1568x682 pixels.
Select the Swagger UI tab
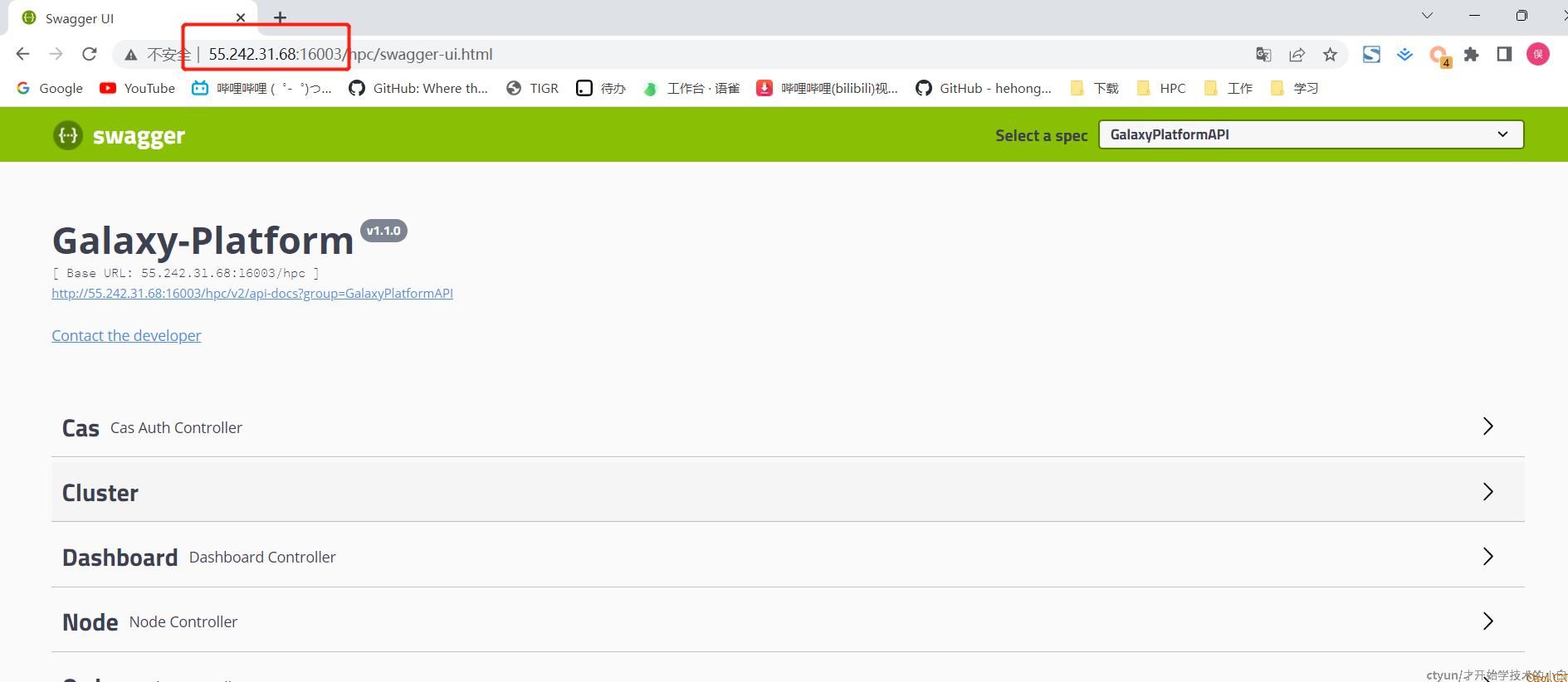pos(133,17)
